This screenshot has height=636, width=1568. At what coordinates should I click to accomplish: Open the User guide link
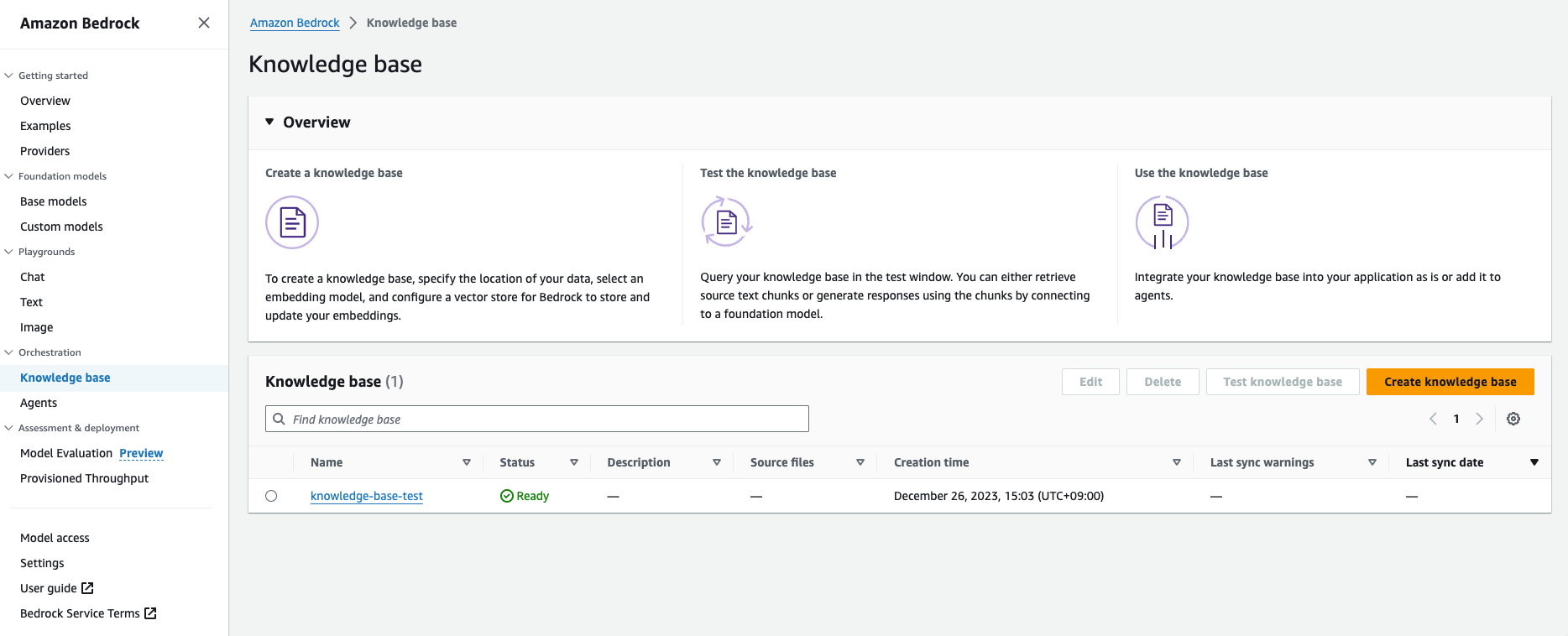click(x=49, y=588)
